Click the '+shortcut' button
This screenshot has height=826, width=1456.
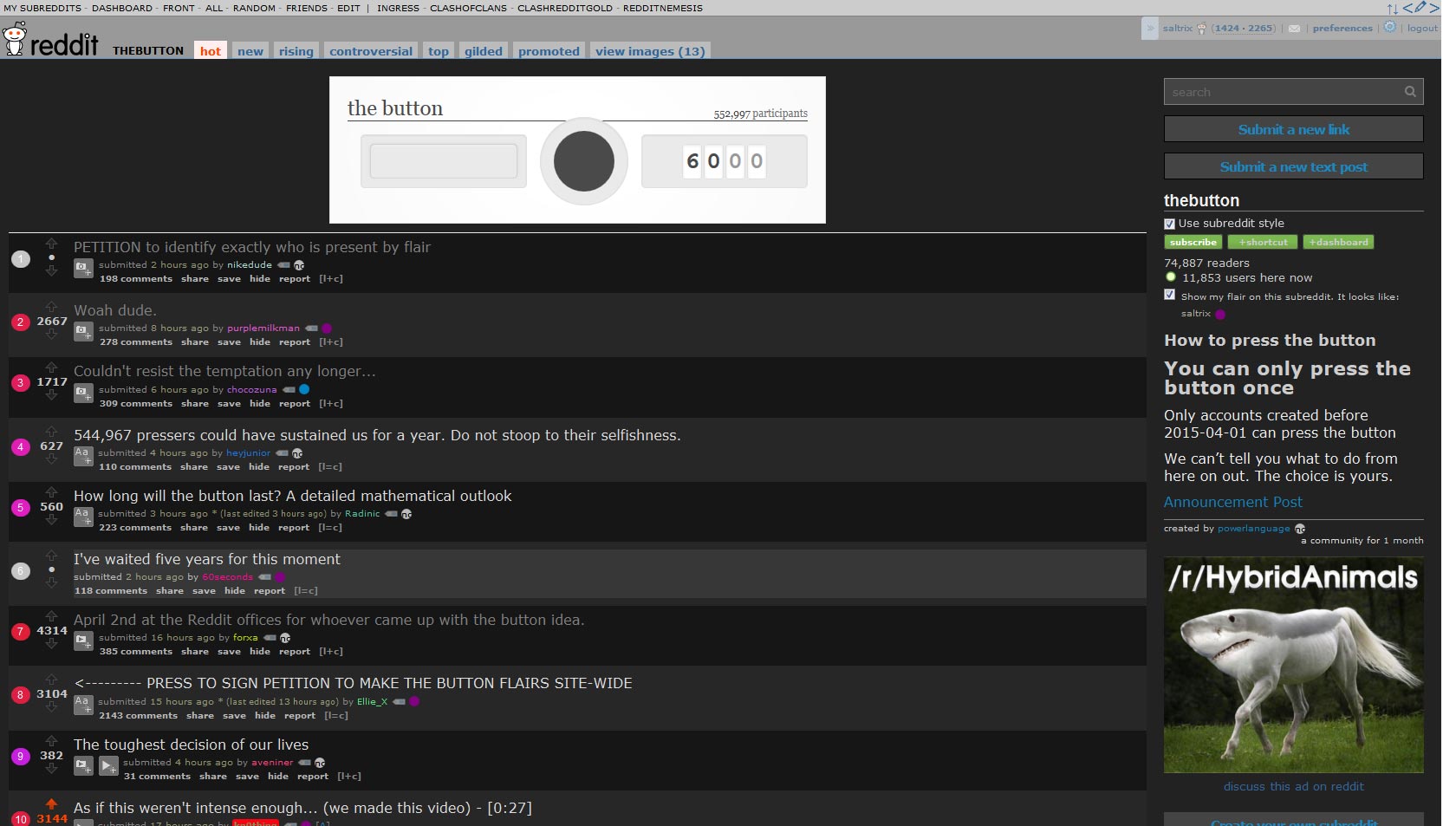point(1262,243)
